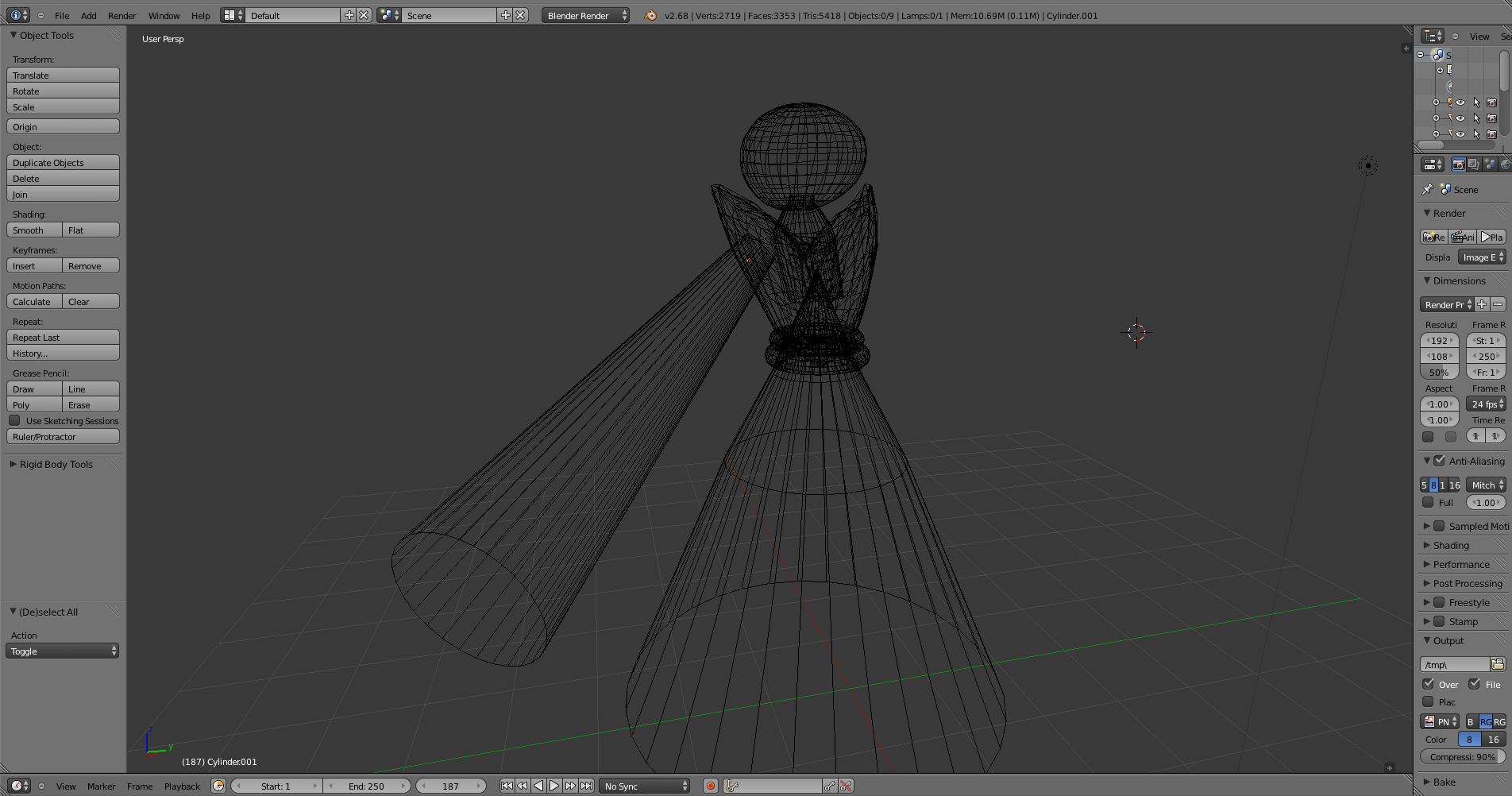Image resolution: width=1512 pixels, height=796 pixels.
Task: Open the Mitchell filter dropdown
Action: point(1486,485)
